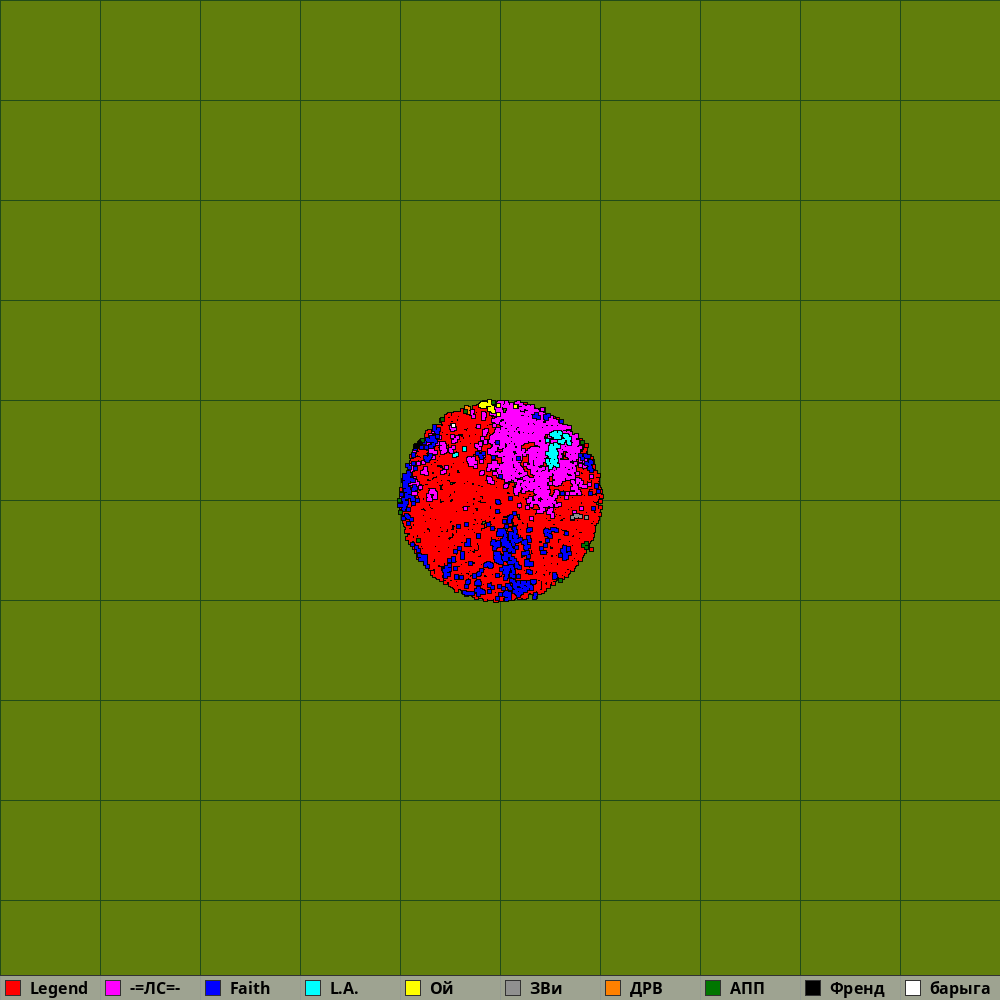Click the yellow Ой color swatch
Image resolution: width=1000 pixels, height=1000 pixels.
coord(413,988)
